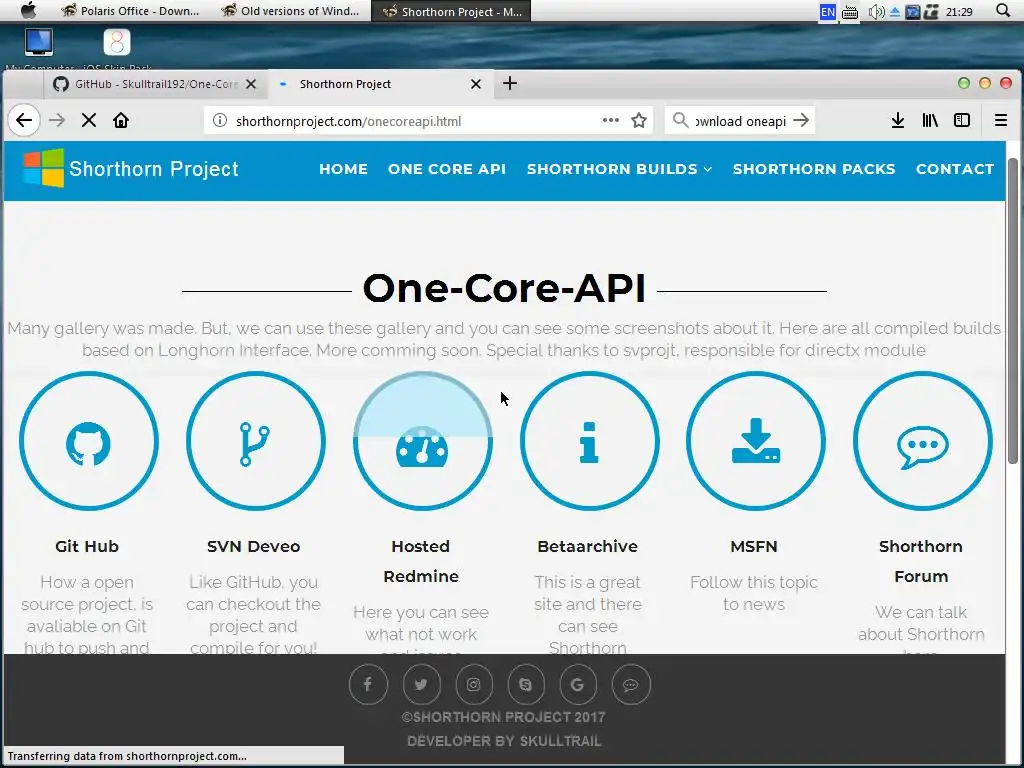Open the volume speaker tray icon
Screen dimensions: 1024x768
(876, 11)
